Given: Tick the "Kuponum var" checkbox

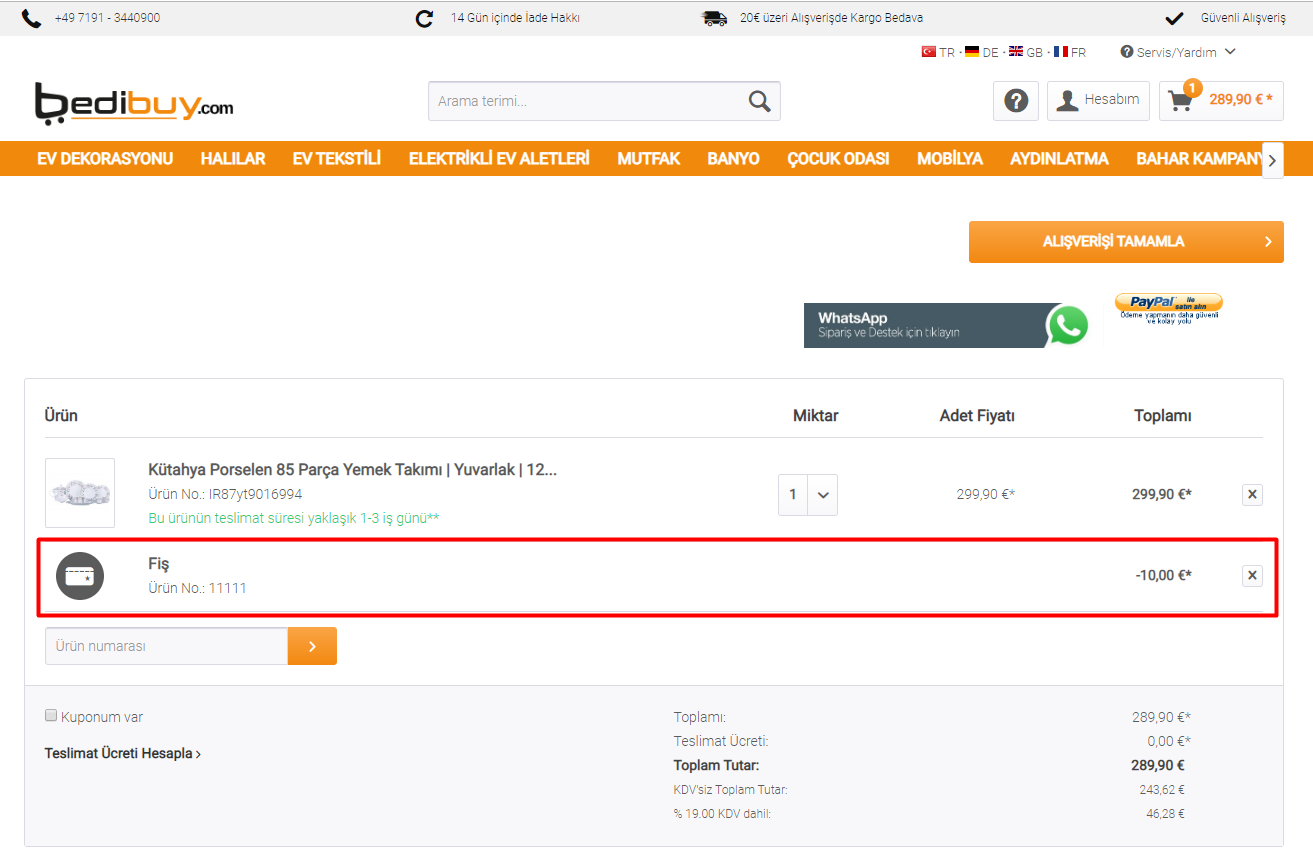Looking at the screenshot, I should point(51,715).
